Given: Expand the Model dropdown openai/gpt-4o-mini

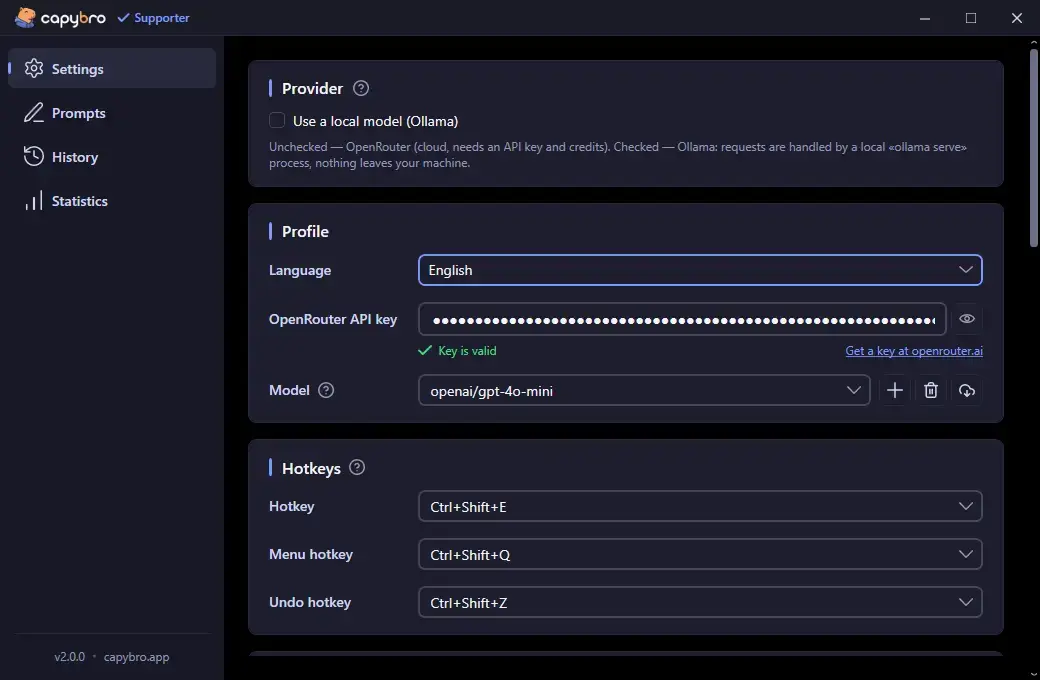Looking at the screenshot, I should [644, 390].
